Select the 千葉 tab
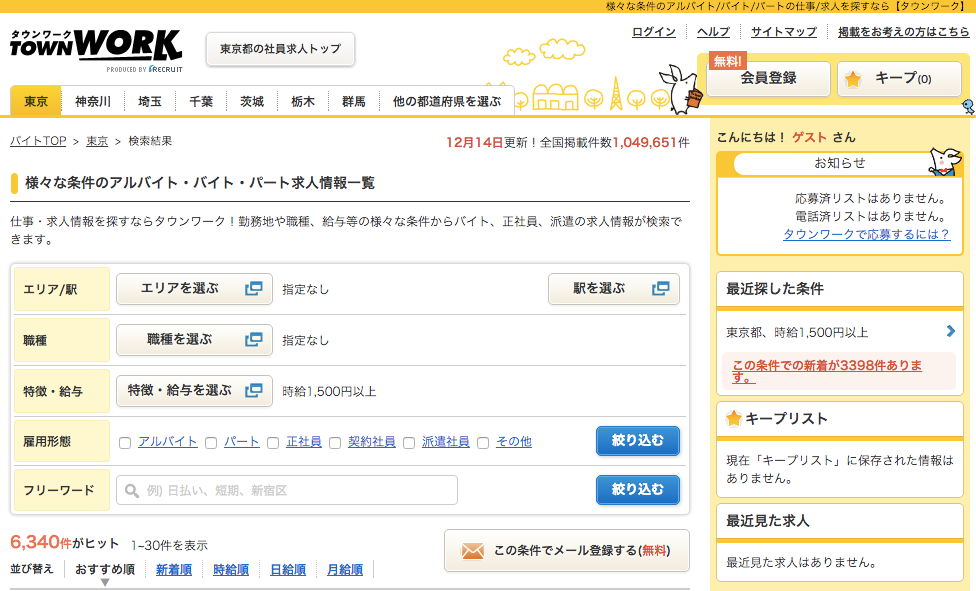976x591 pixels. 201,102
